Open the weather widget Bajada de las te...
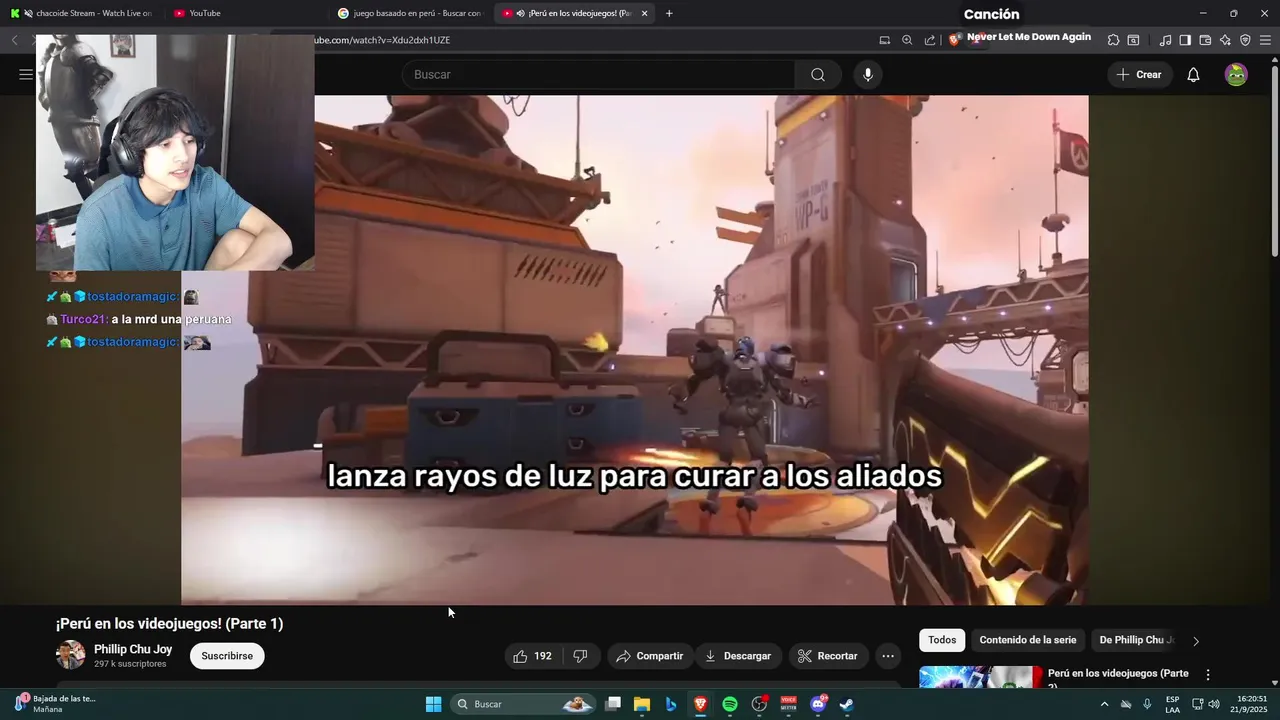 54,704
